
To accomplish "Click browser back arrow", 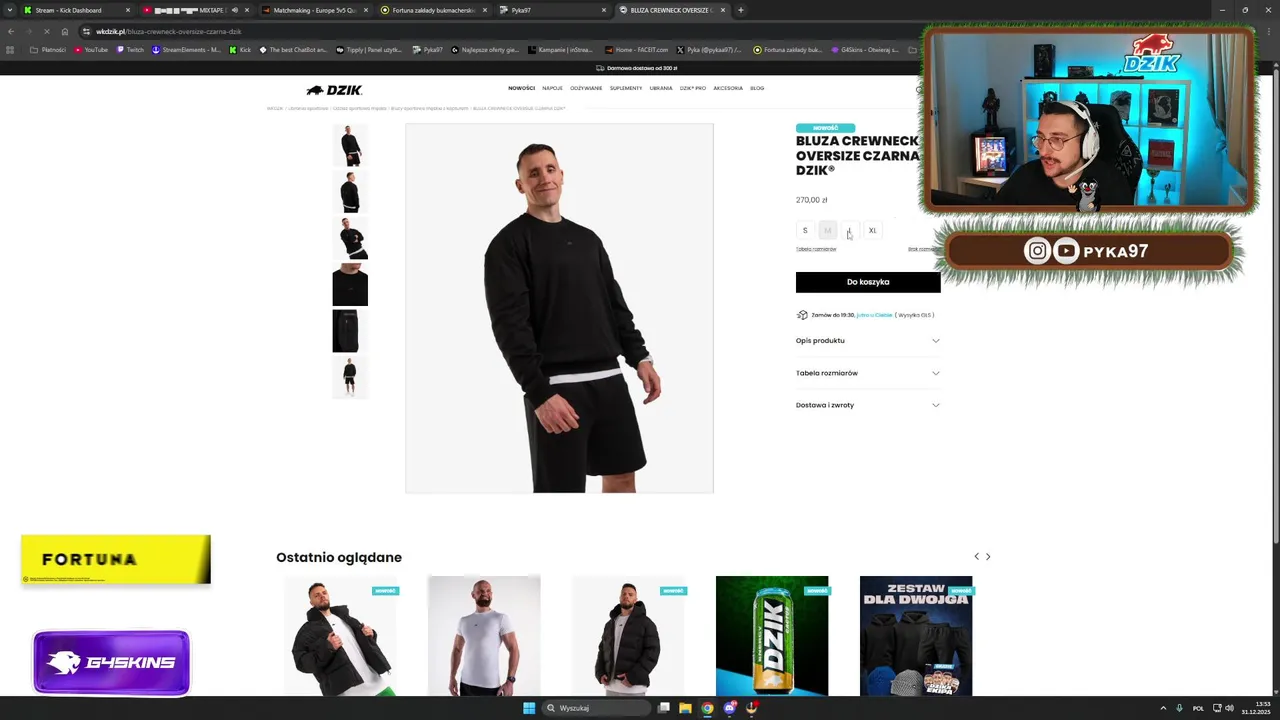I will 11,31.
